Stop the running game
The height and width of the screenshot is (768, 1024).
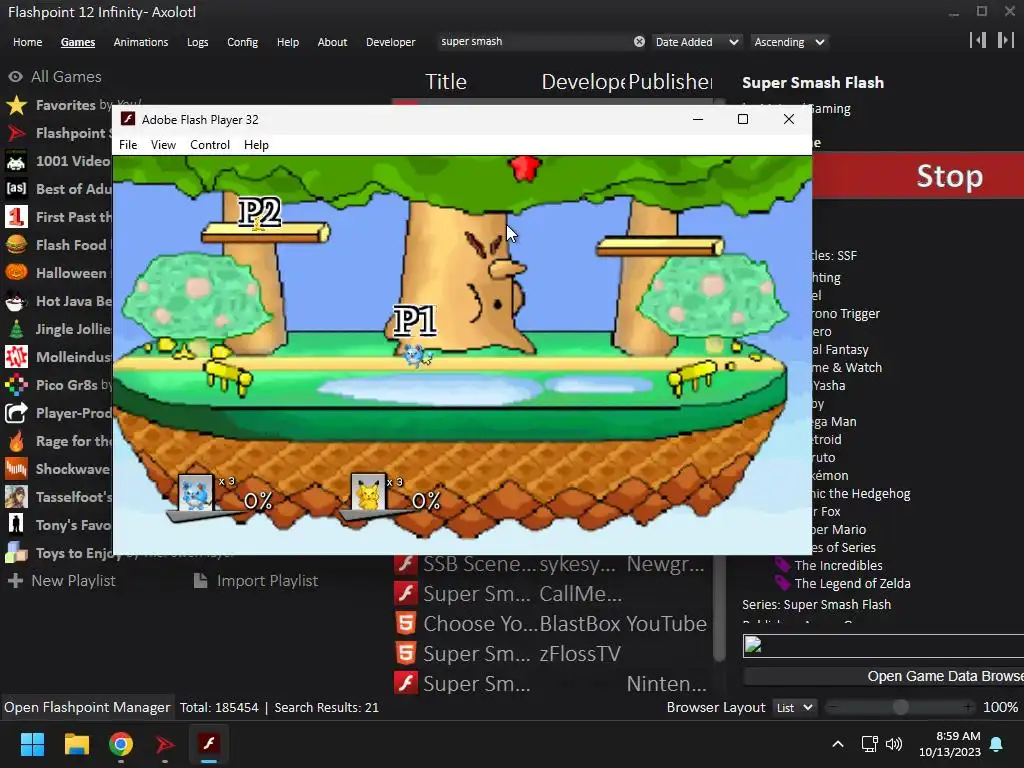(x=918, y=176)
